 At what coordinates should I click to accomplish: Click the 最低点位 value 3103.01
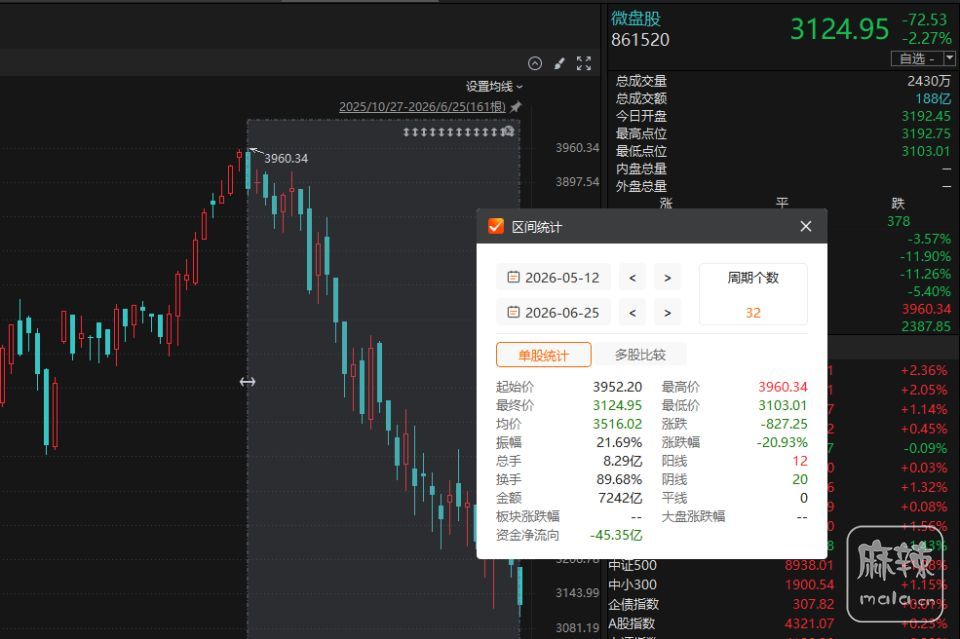tap(926, 151)
